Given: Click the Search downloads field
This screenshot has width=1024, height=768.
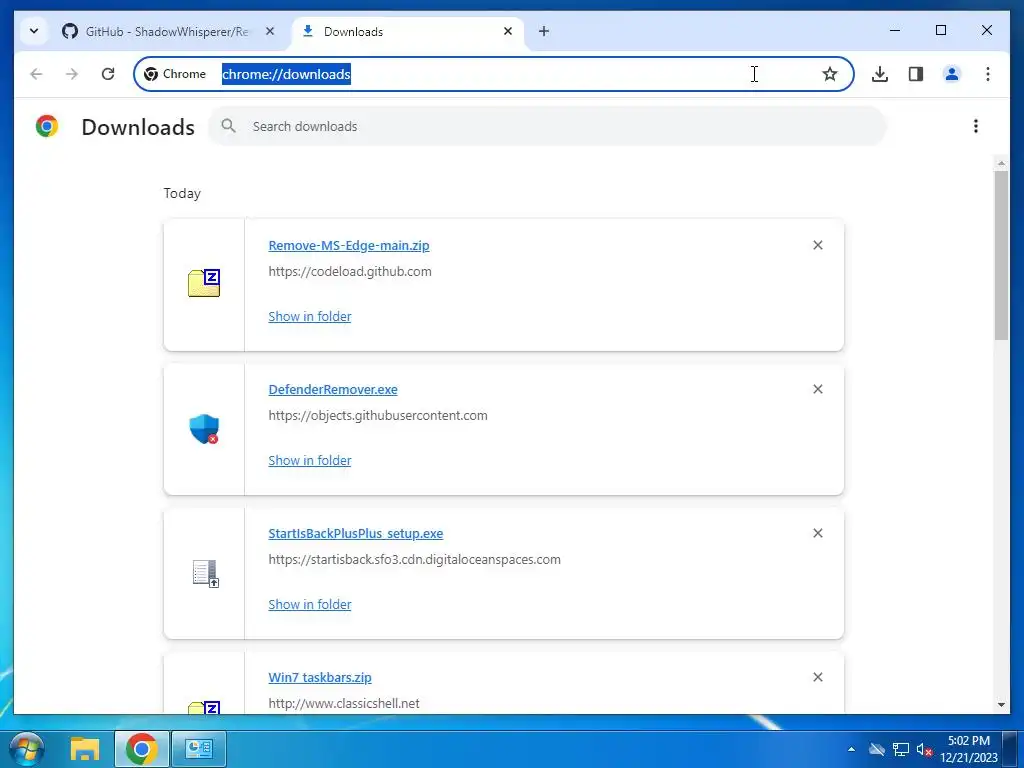Looking at the screenshot, I should [x=547, y=126].
